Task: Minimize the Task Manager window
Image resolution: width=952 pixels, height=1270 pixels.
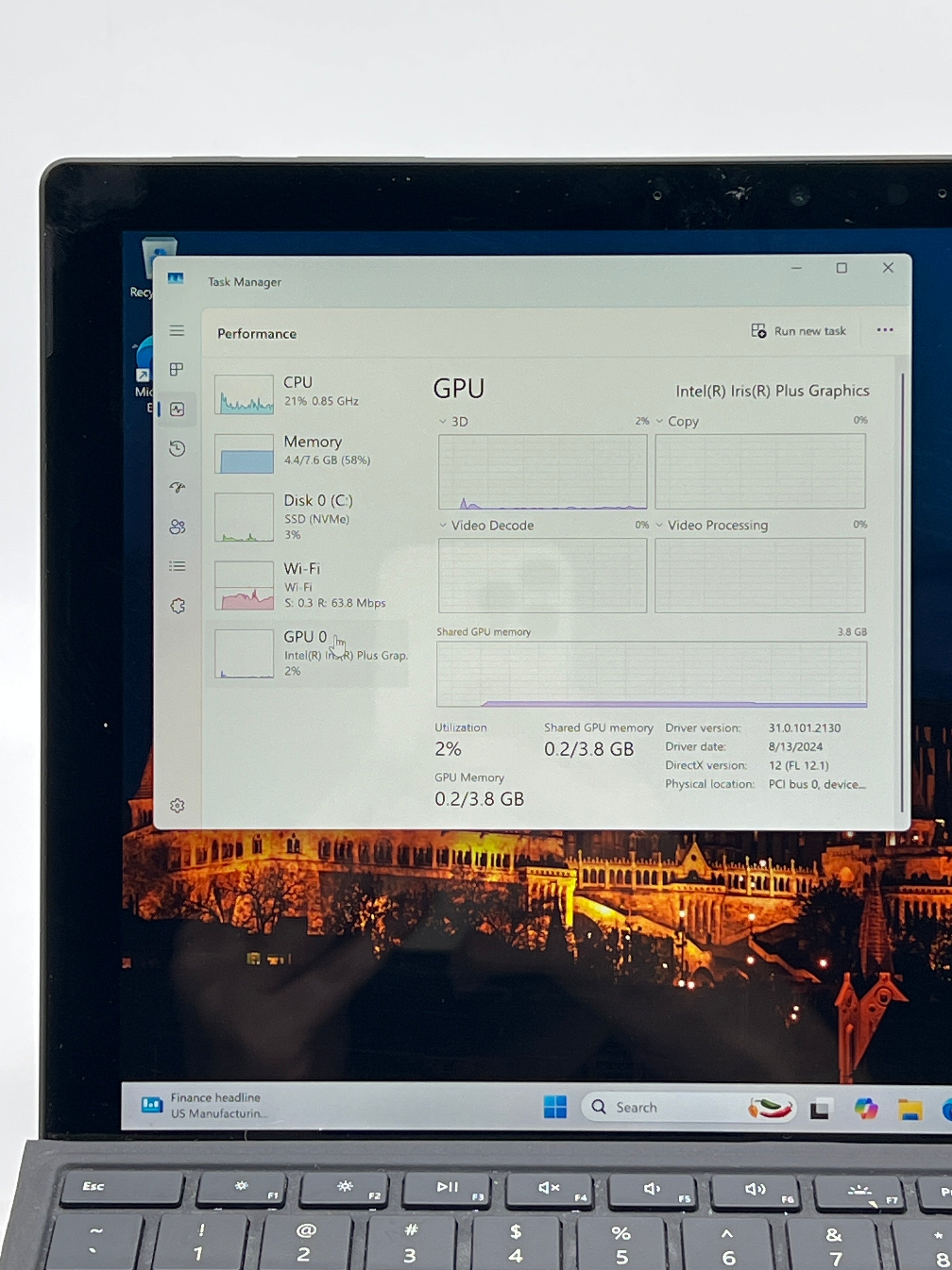Action: (796, 268)
